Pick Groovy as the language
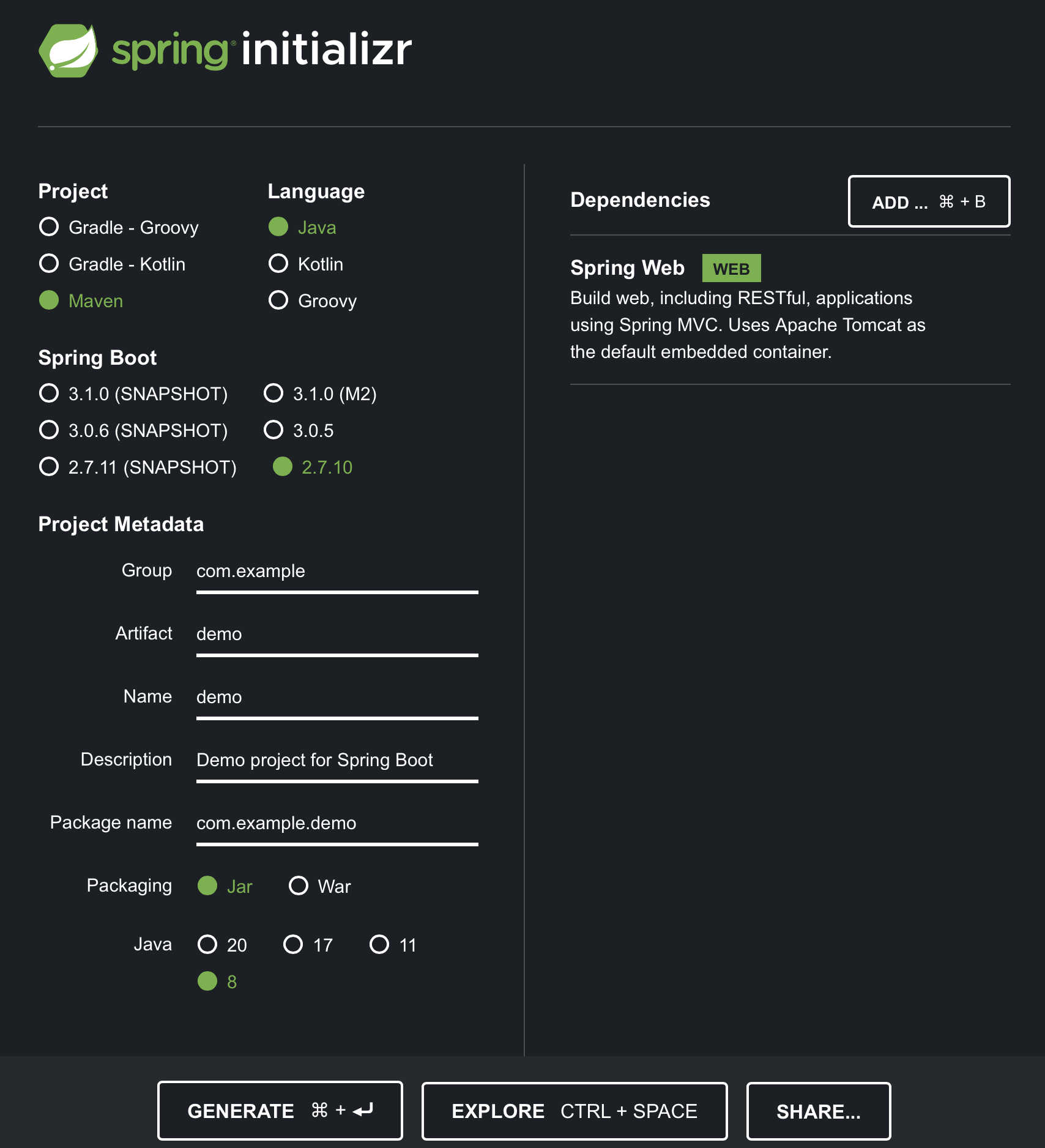Viewport: 1045px width, 1148px height. tap(313, 300)
